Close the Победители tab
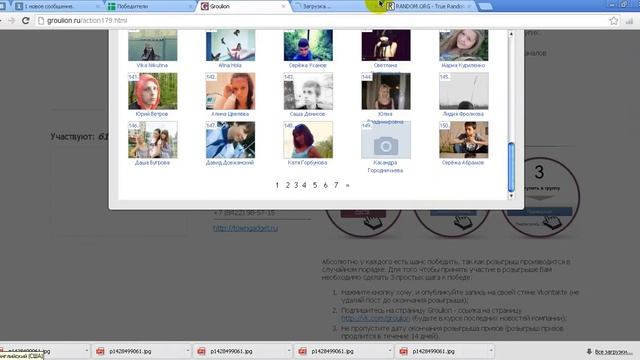Viewport: 640px width, 360px height. pos(191,7)
